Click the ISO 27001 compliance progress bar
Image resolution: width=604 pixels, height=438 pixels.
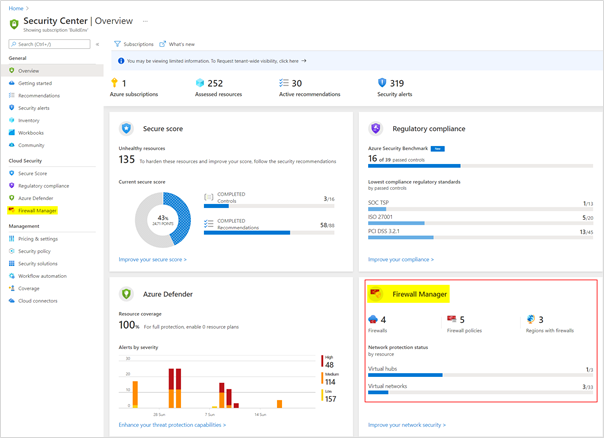pos(480,223)
